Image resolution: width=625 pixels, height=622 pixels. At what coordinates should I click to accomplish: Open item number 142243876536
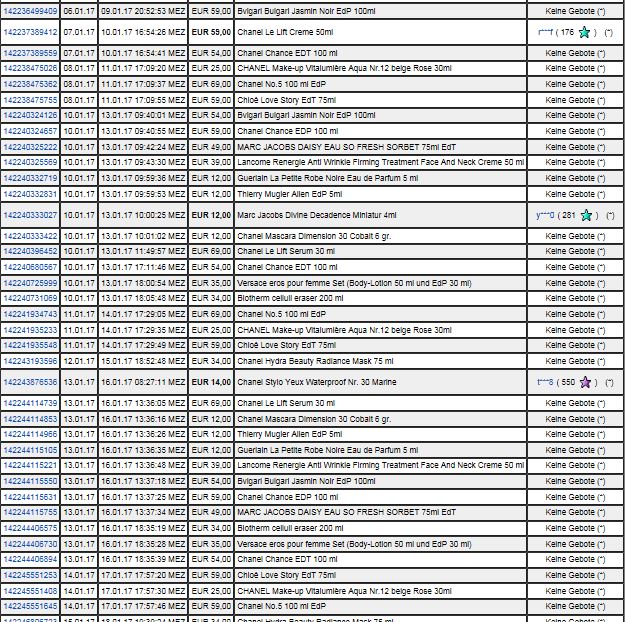point(30,382)
